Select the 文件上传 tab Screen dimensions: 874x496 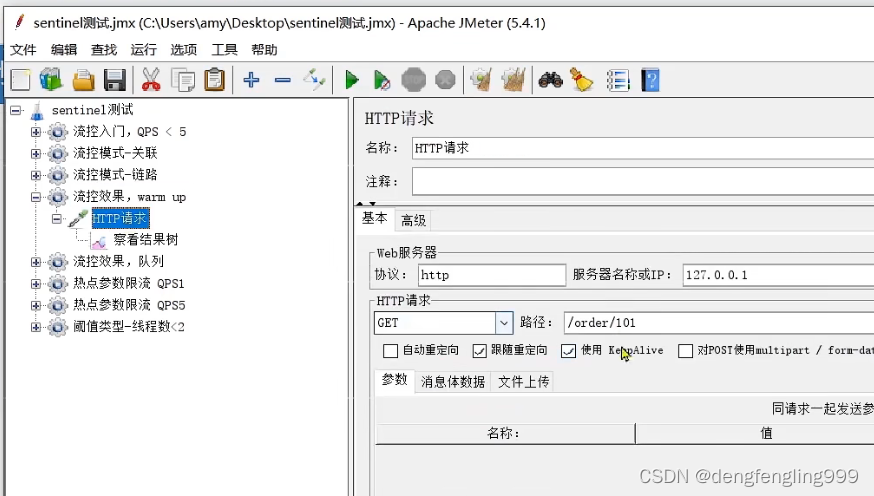523,382
